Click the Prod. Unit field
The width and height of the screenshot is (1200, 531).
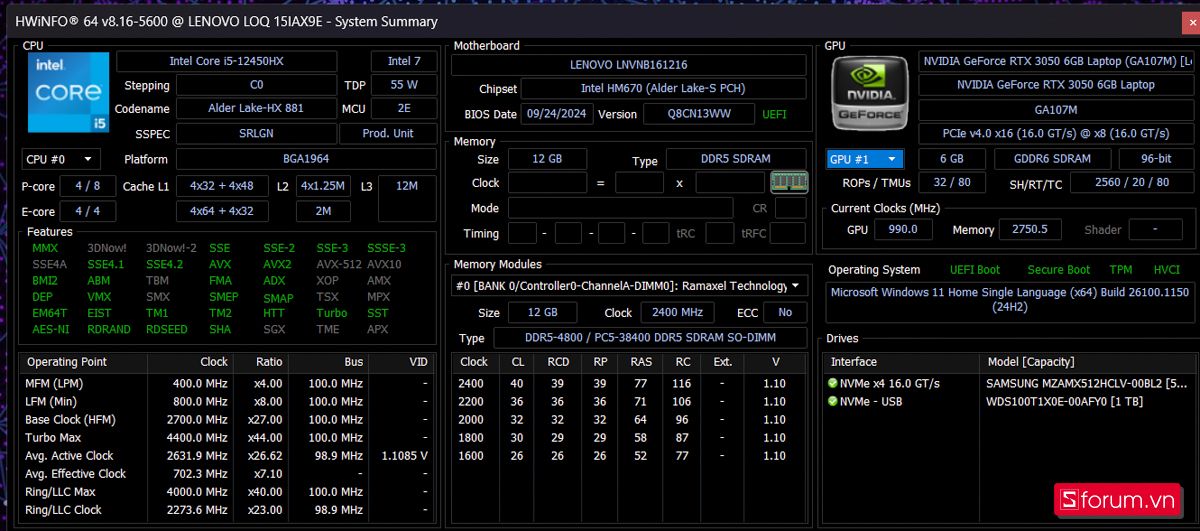(388, 133)
